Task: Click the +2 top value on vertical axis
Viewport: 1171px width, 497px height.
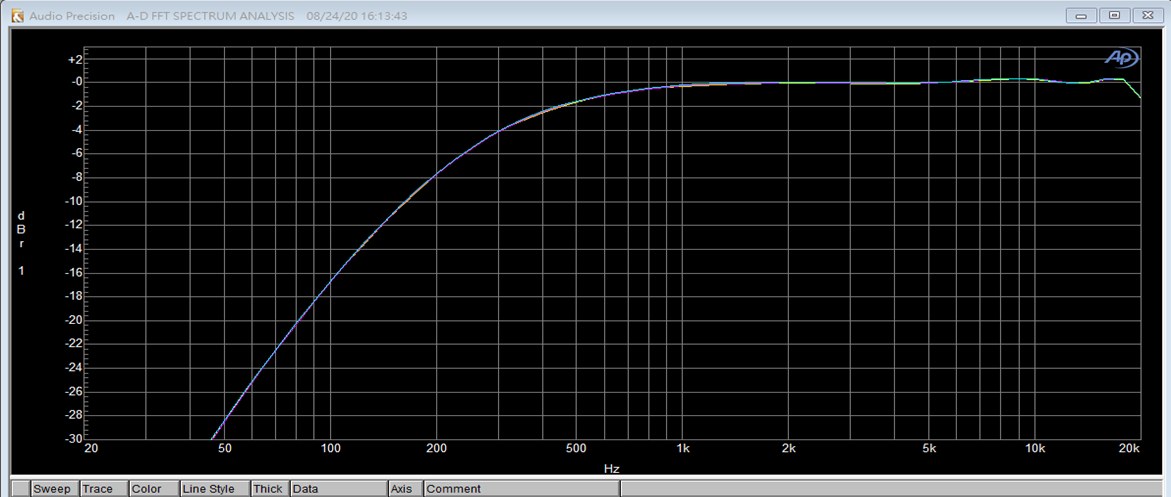Action: click(74, 59)
